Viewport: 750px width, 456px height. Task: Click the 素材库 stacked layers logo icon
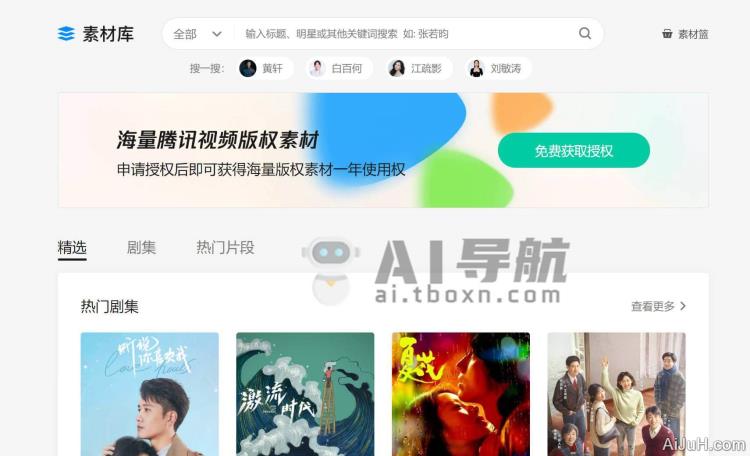point(66,34)
